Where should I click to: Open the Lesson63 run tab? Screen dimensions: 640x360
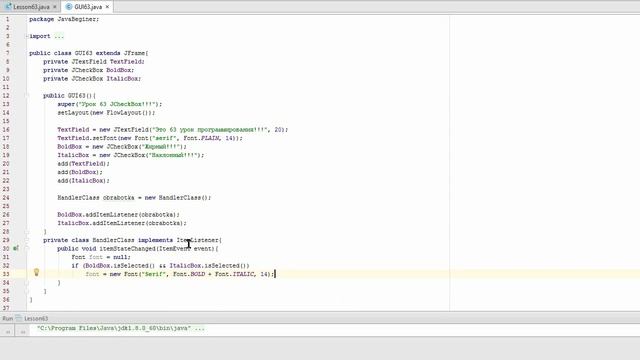click(36, 318)
